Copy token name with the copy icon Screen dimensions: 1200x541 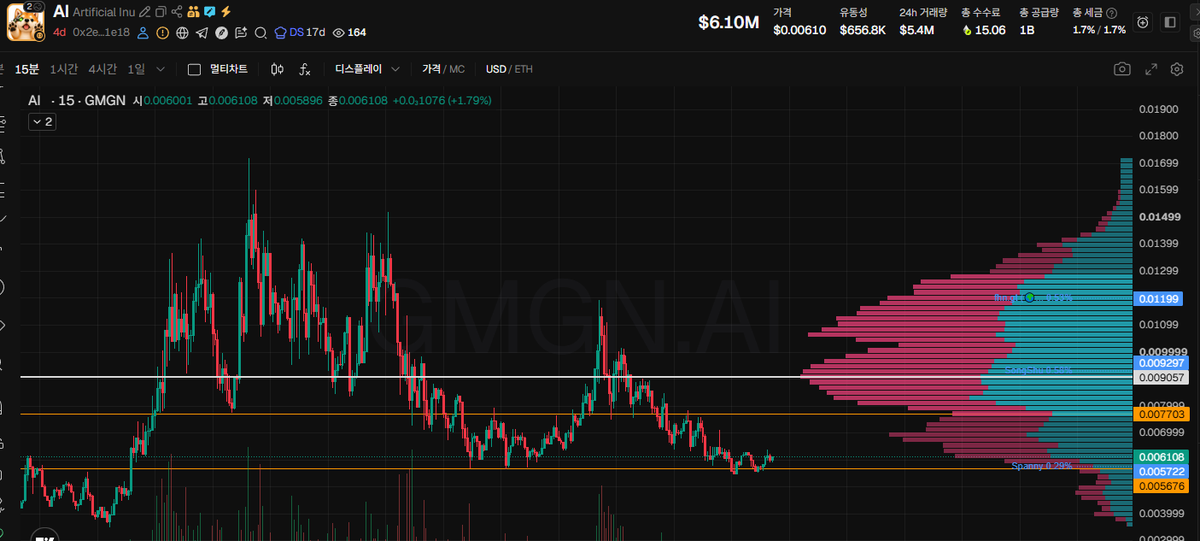161,12
